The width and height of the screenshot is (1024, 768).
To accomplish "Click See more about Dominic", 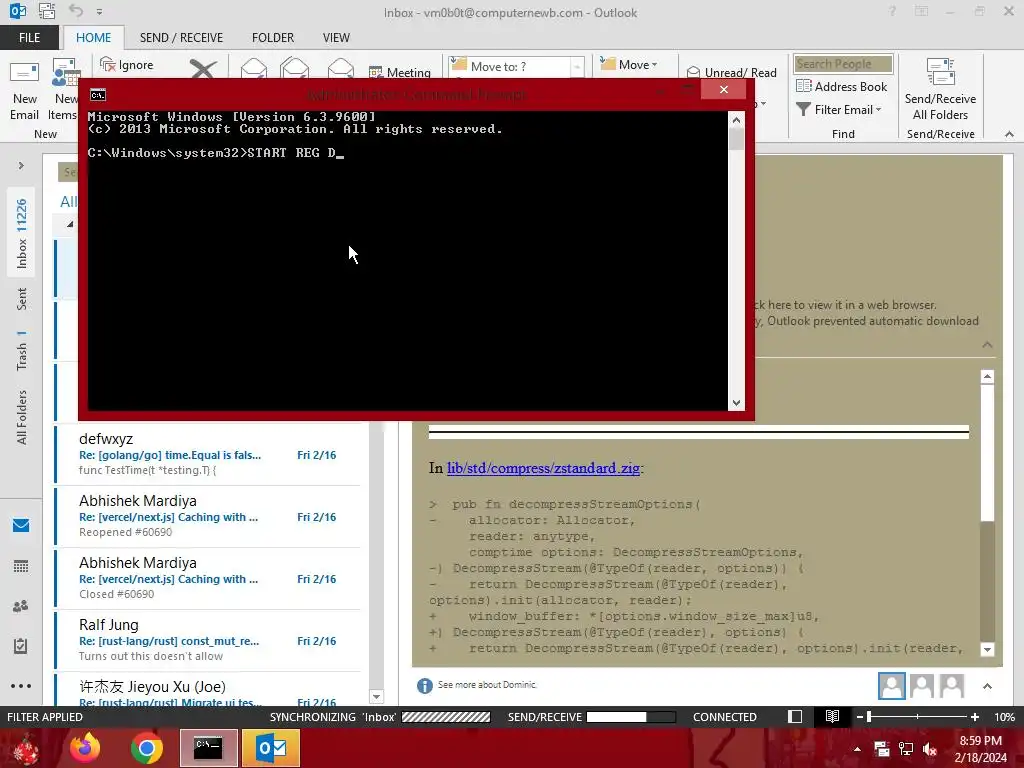I will [487, 684].
